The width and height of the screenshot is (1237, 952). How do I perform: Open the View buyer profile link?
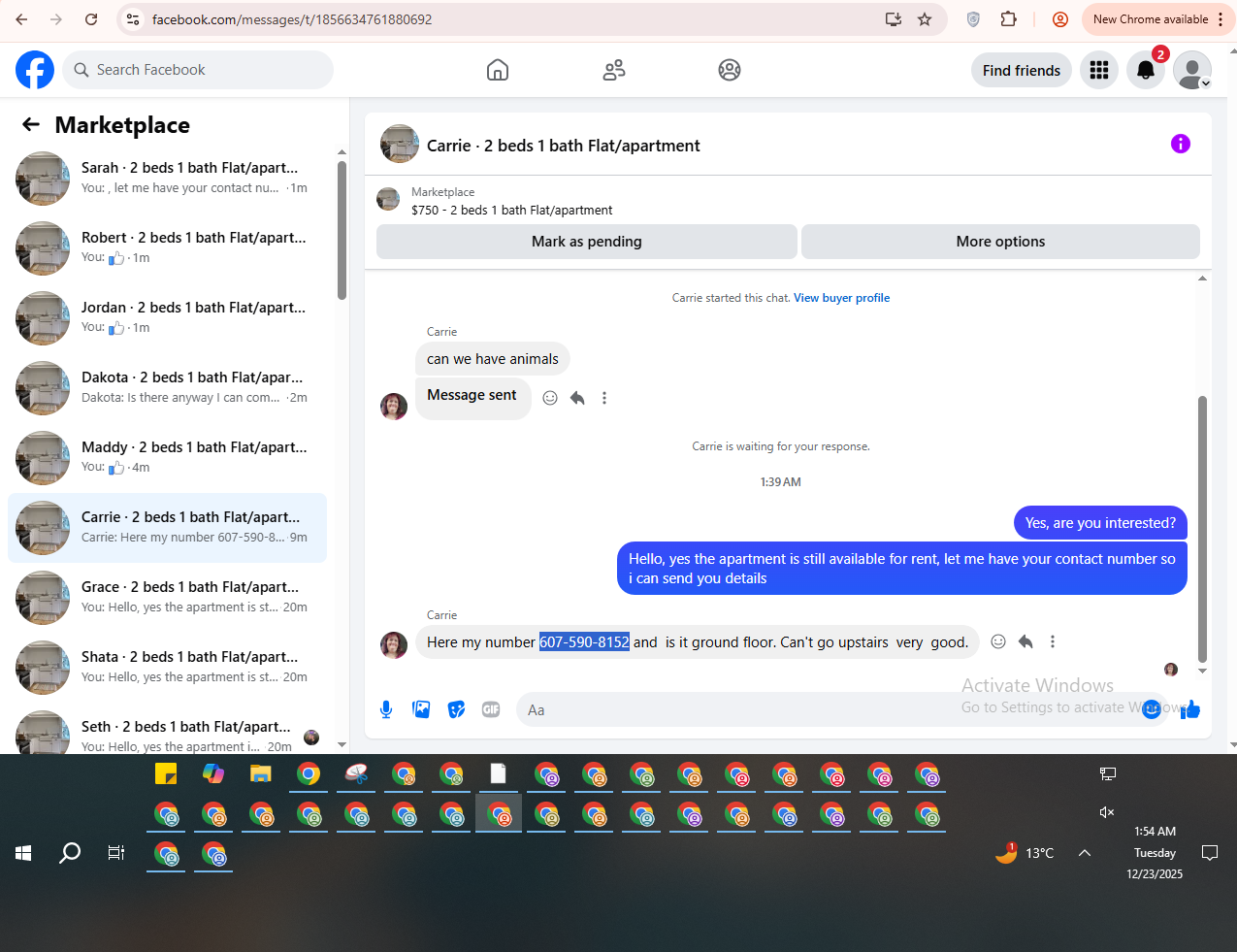click(x=841, y=298)
